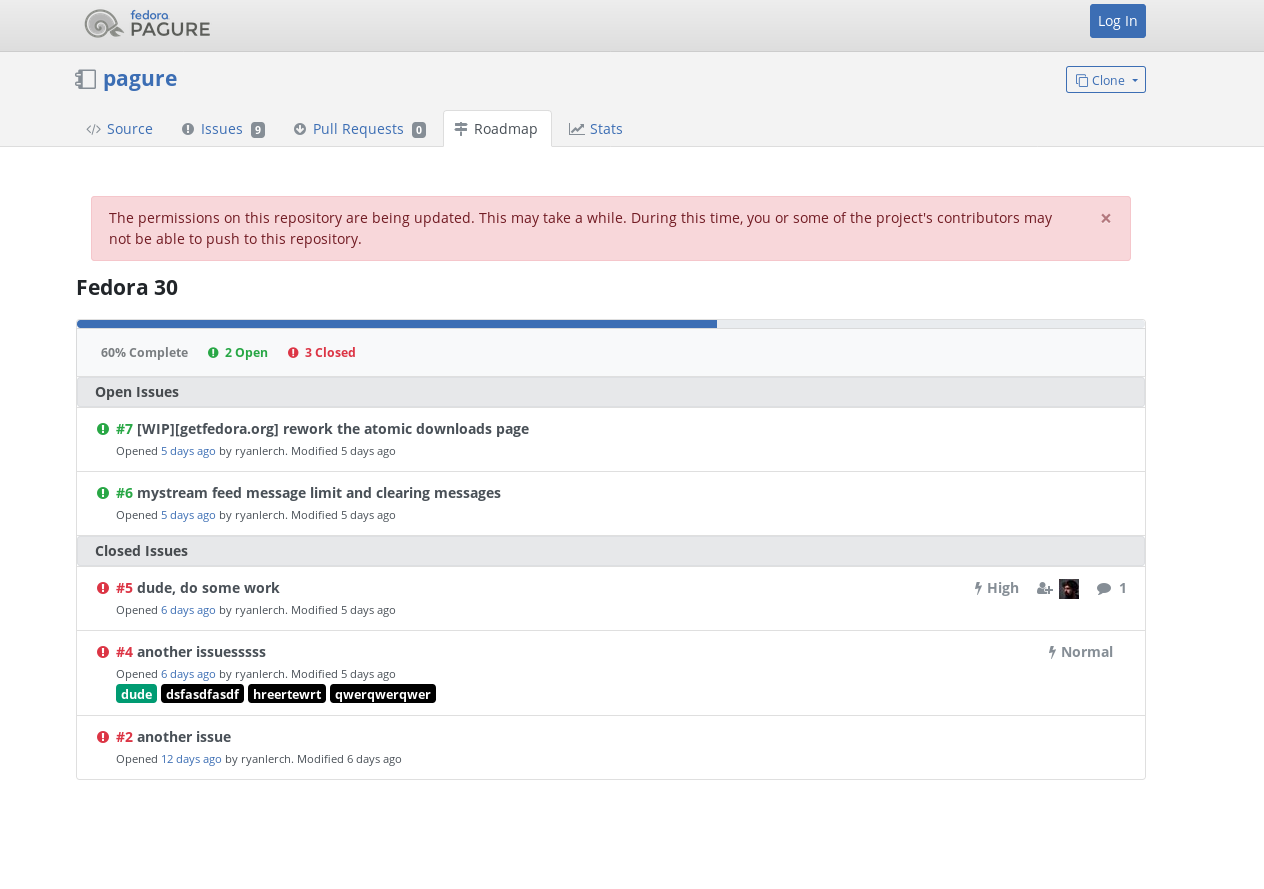Click the Fedora 30 milestone heading

pyautogui.click(x=127, y=288)
